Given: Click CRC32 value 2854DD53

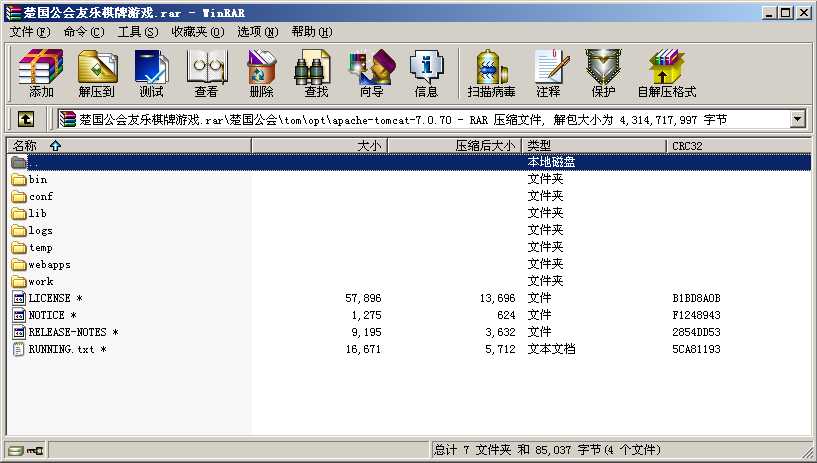Looking at the screenshot, I should (696, 332).
